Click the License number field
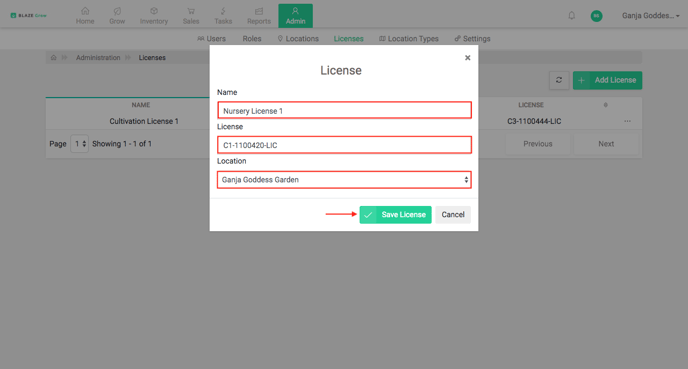 (344, 145)
